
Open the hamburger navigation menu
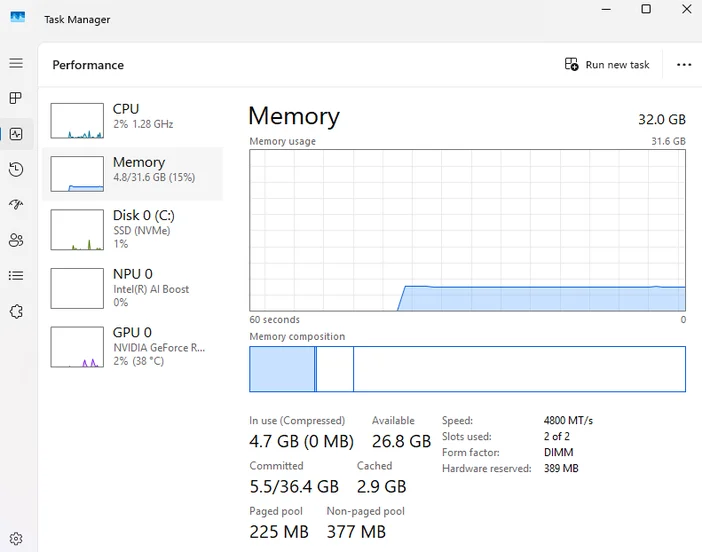click(x=16, y=63)
